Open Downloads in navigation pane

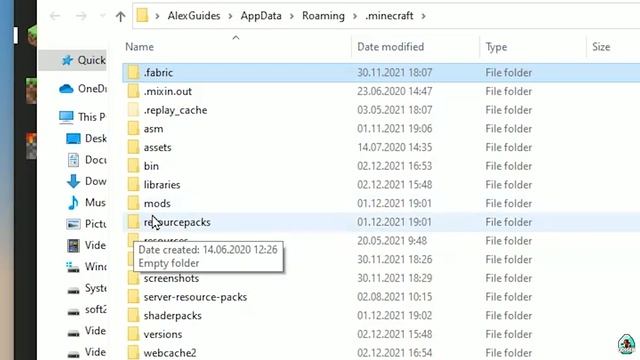86,181
